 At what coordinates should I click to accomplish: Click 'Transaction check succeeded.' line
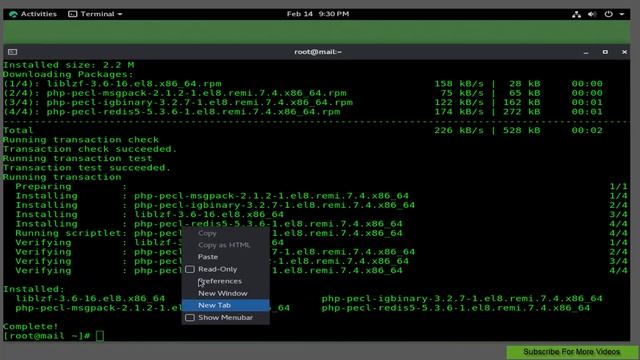(90, 149)
